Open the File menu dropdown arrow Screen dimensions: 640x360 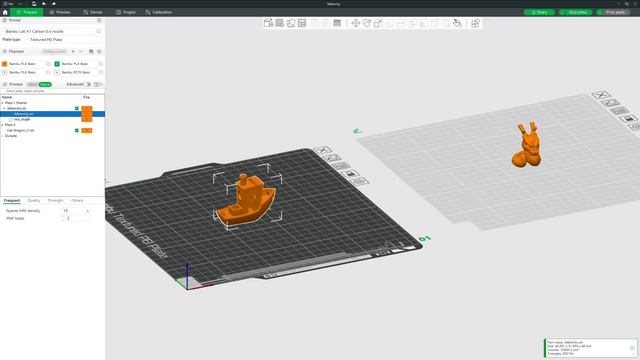20,4
